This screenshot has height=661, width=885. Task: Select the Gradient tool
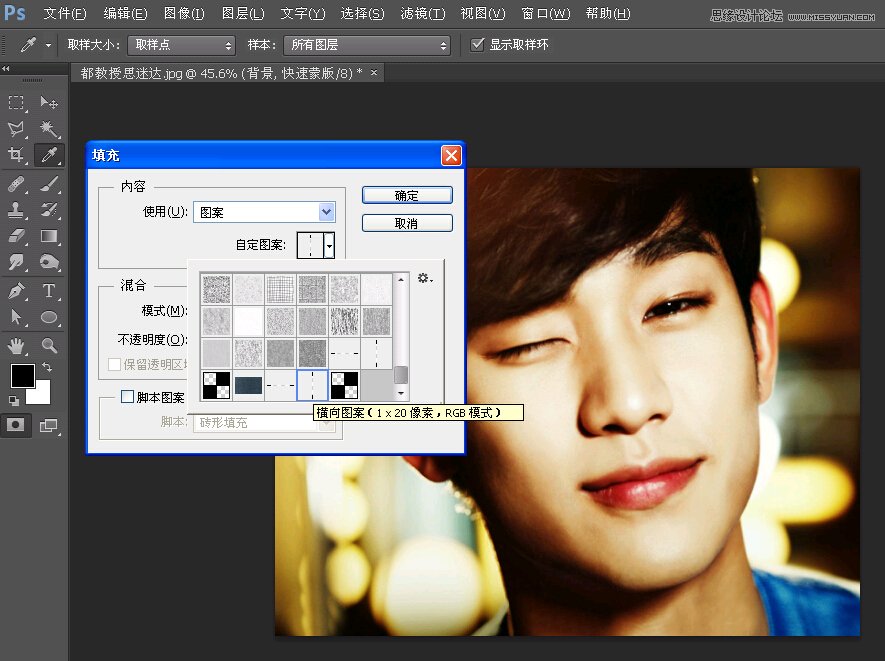(49, 235)
